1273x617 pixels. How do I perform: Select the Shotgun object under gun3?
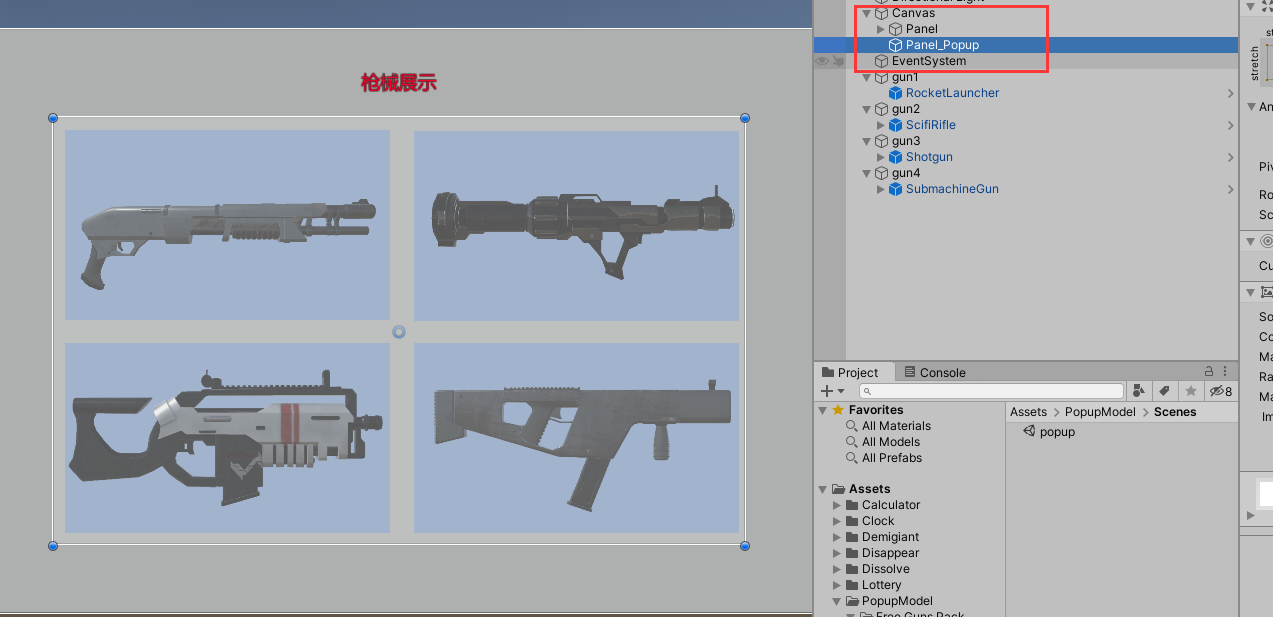(x=928, y=157)
